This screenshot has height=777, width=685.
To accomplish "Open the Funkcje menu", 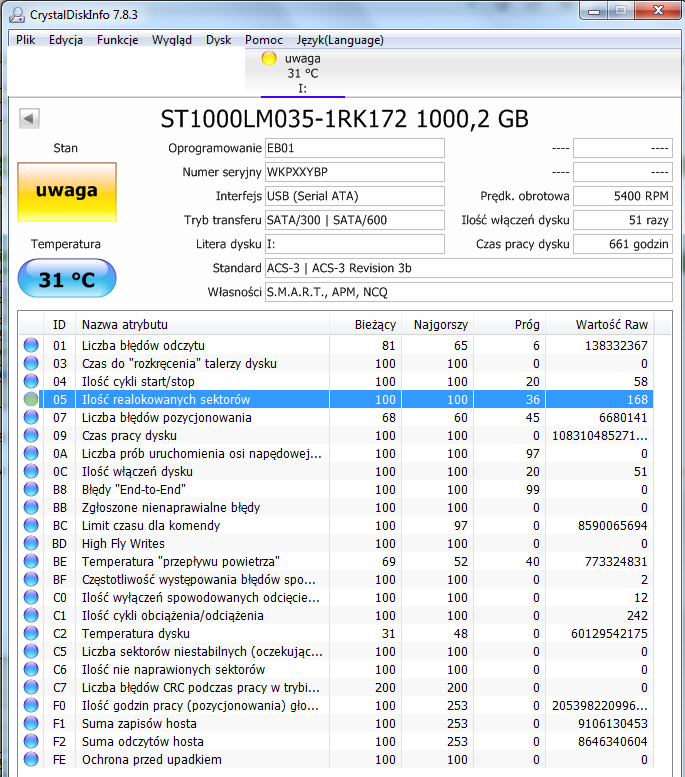I will click(x=117, y=40).
